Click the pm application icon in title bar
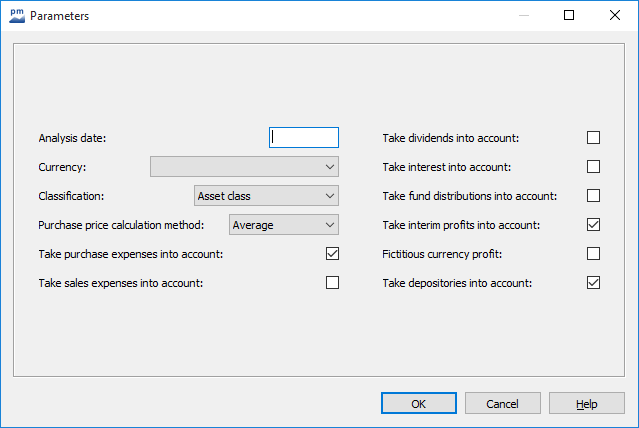The width and height of the screenshot is (639, 428). coord(16,16)
